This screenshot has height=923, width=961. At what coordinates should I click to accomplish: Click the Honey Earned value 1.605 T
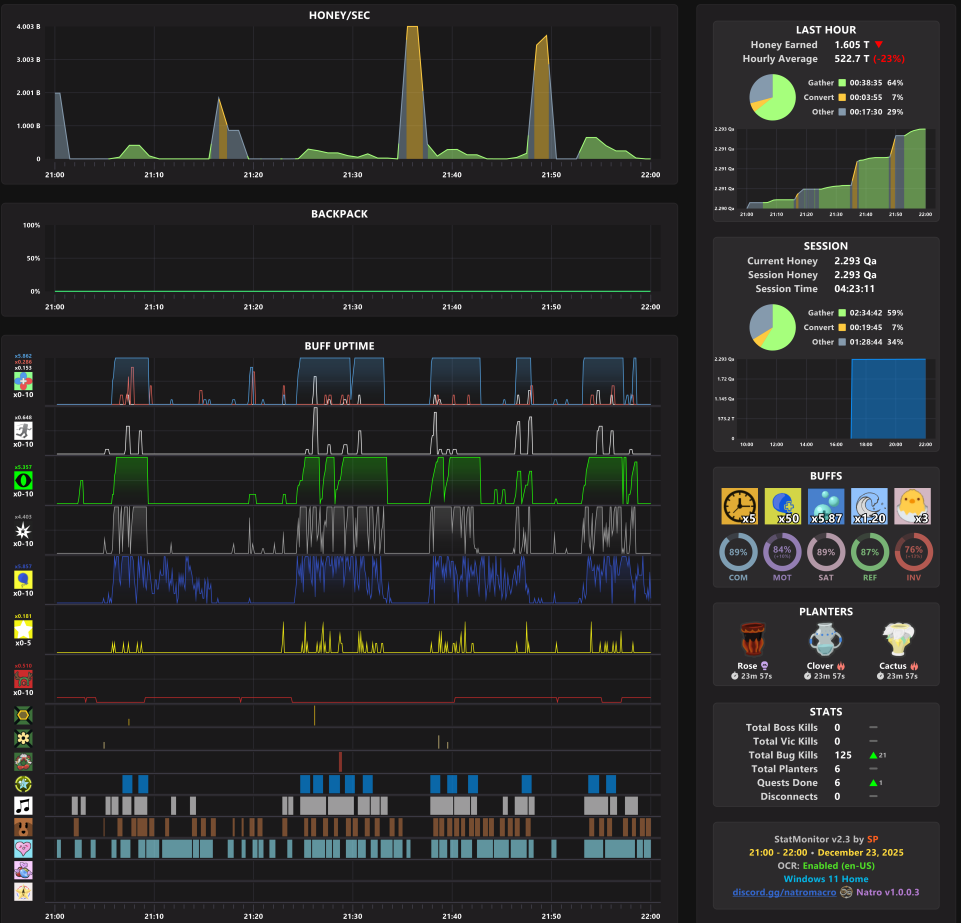pyautogui.click(x=851, y=45)
